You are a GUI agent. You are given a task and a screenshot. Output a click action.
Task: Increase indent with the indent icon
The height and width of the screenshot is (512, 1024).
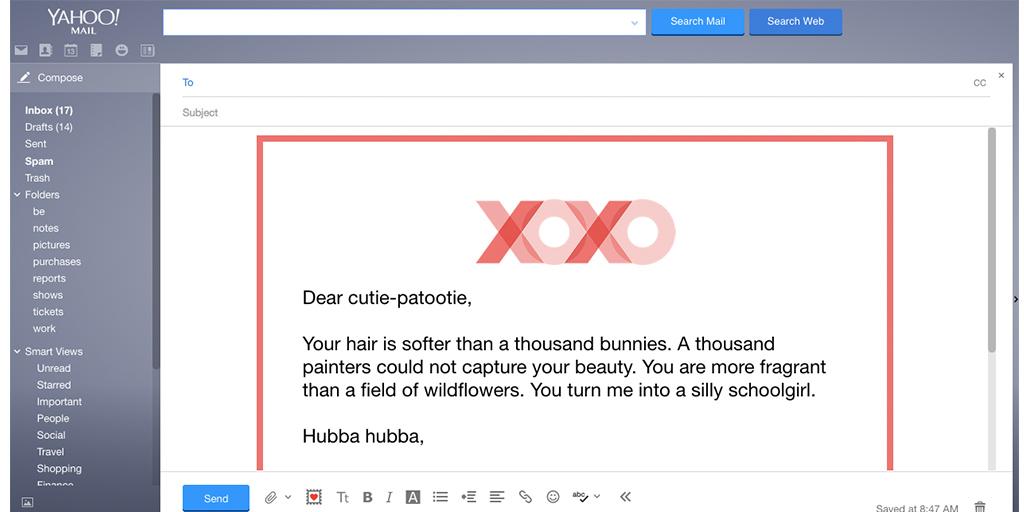tap(469, 497)
